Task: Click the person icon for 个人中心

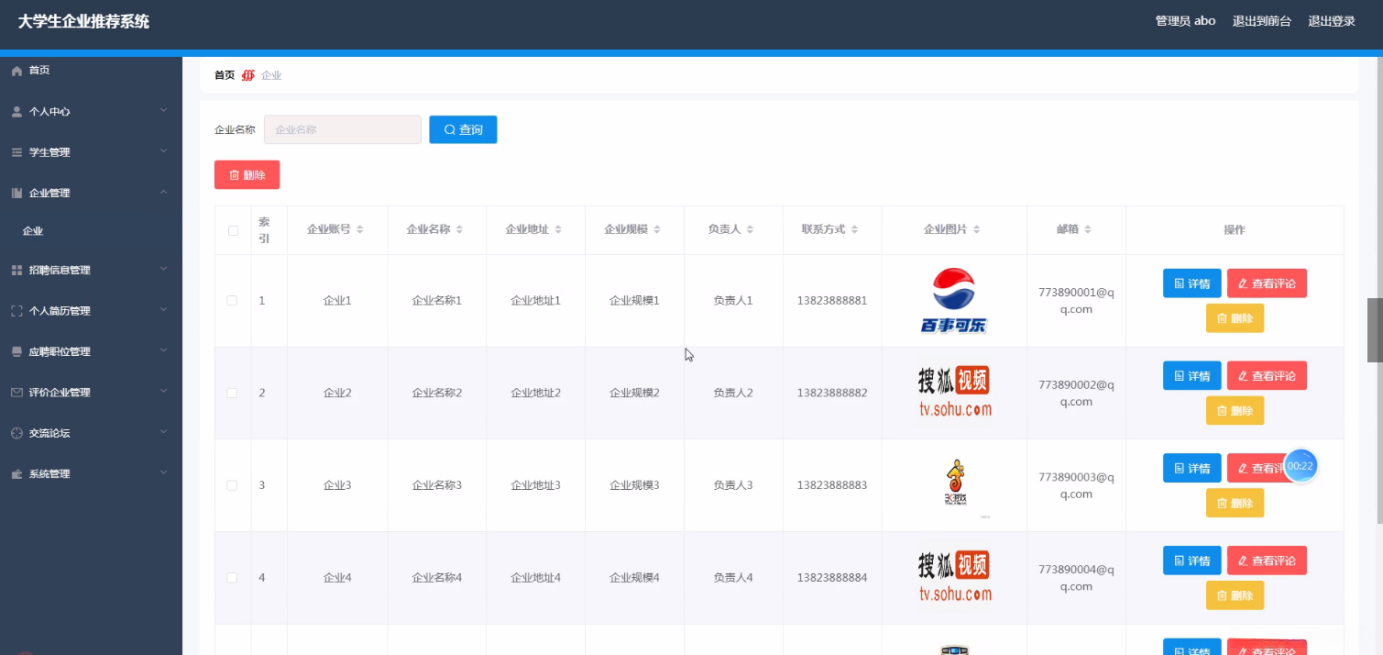Action: tap(17, 112)
